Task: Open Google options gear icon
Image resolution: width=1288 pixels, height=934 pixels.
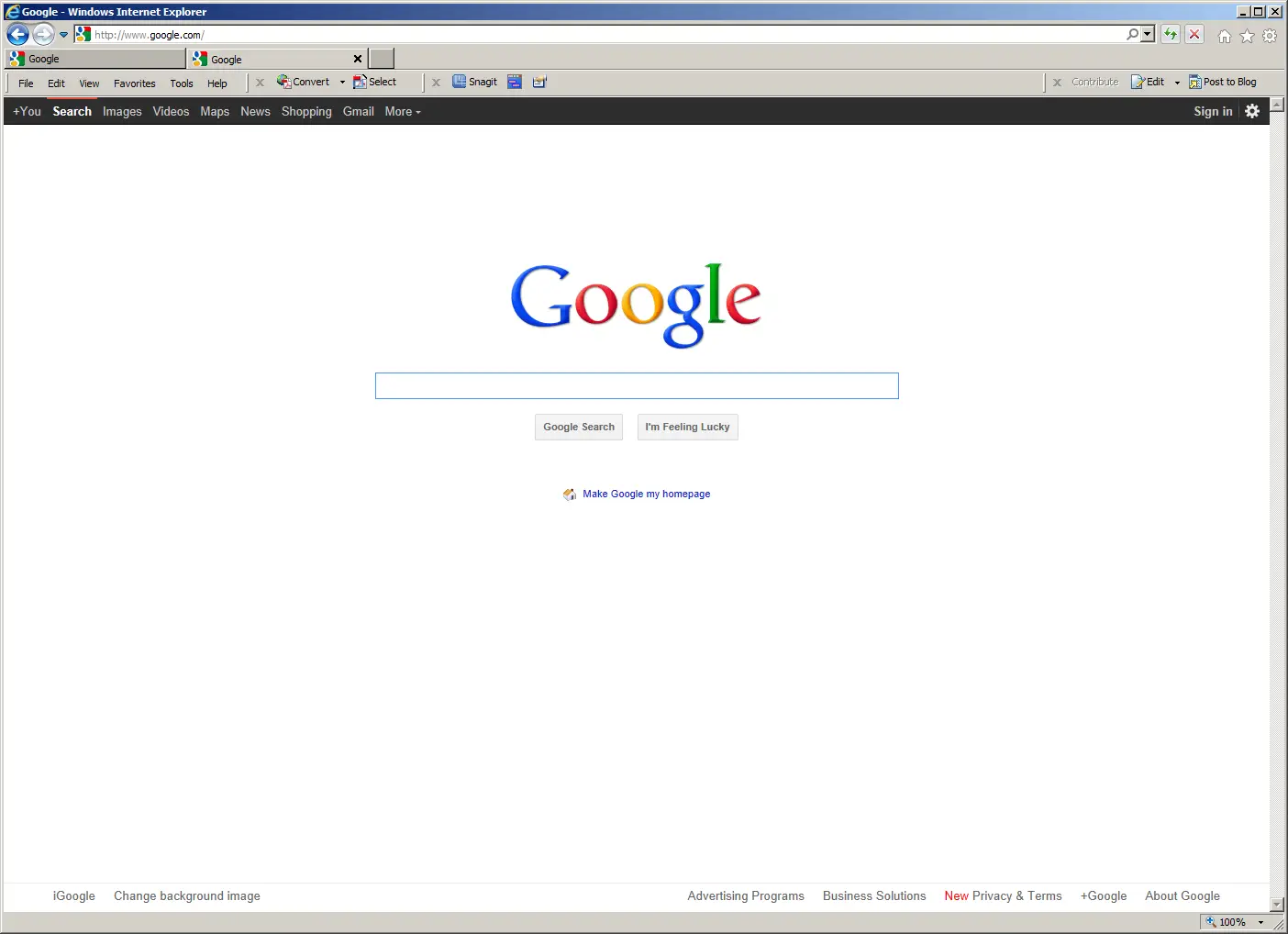Action: pos(1252,111)
